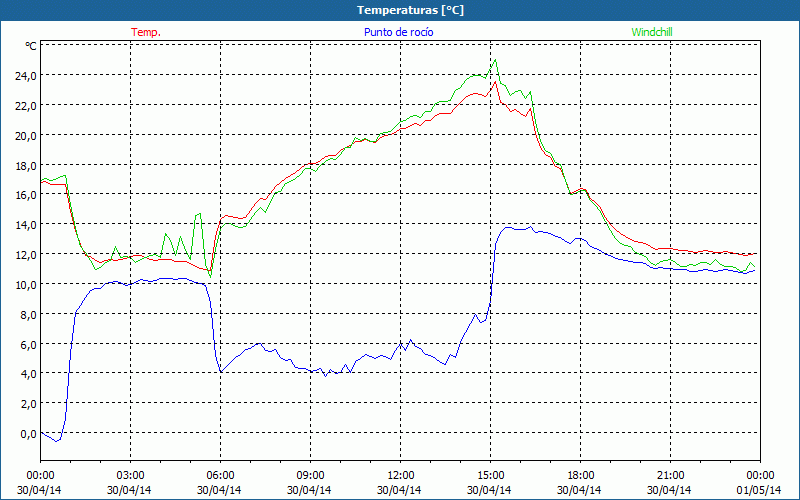The image size is (800, 500).
Task: Click the 21:00 time axis label
Action: coord(670,476)
